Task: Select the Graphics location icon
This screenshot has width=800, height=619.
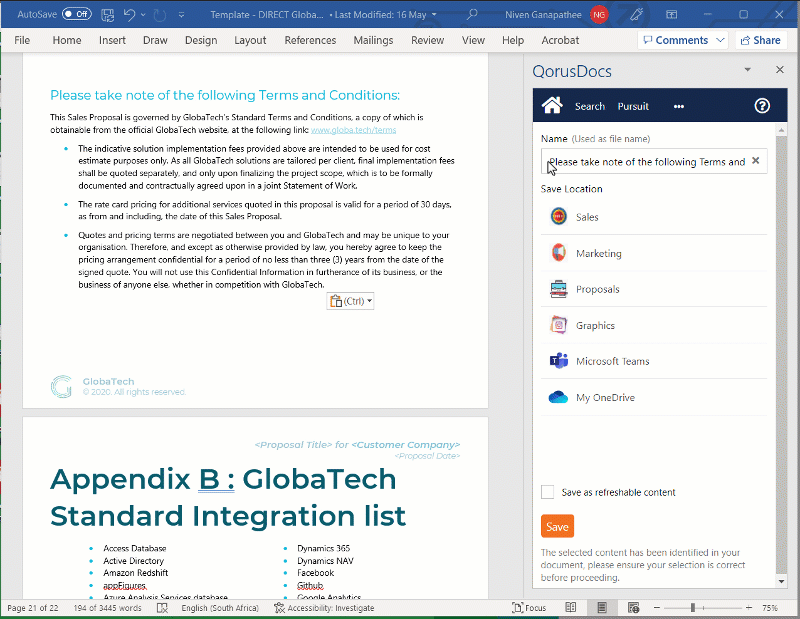Action: click(559, 325)
